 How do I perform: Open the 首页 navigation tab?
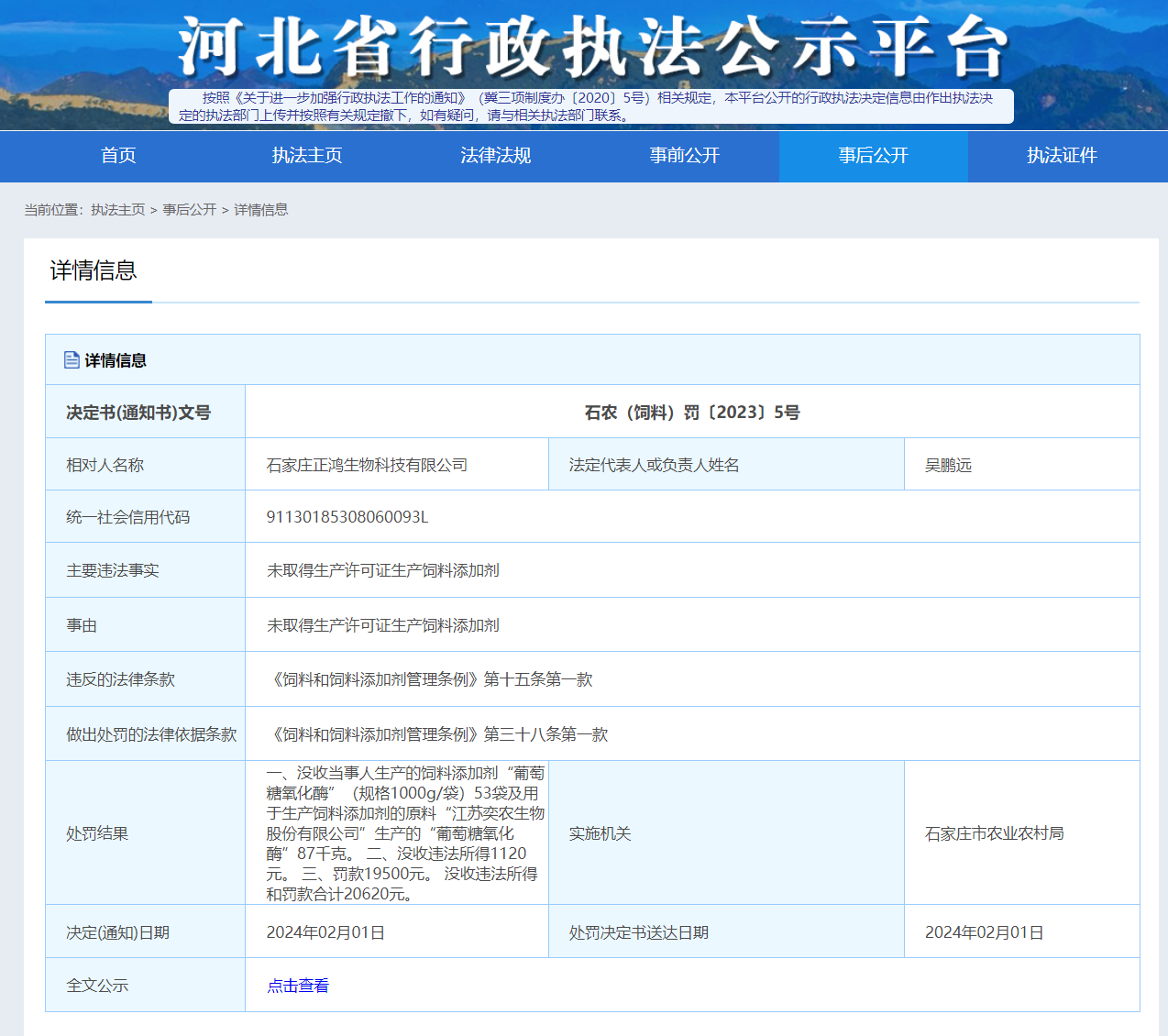click(118, 156)
